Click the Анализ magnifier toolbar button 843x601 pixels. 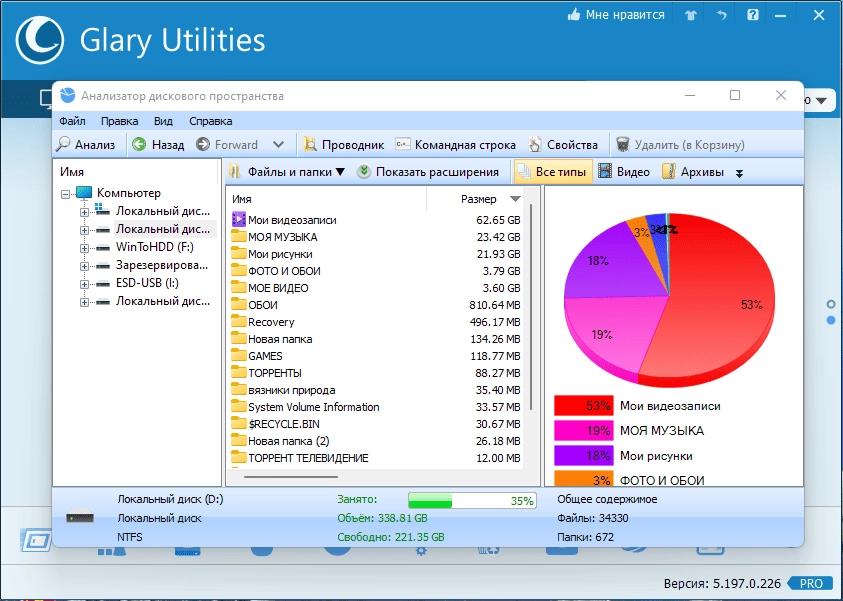pyautogui.click(x=86, y=145)
